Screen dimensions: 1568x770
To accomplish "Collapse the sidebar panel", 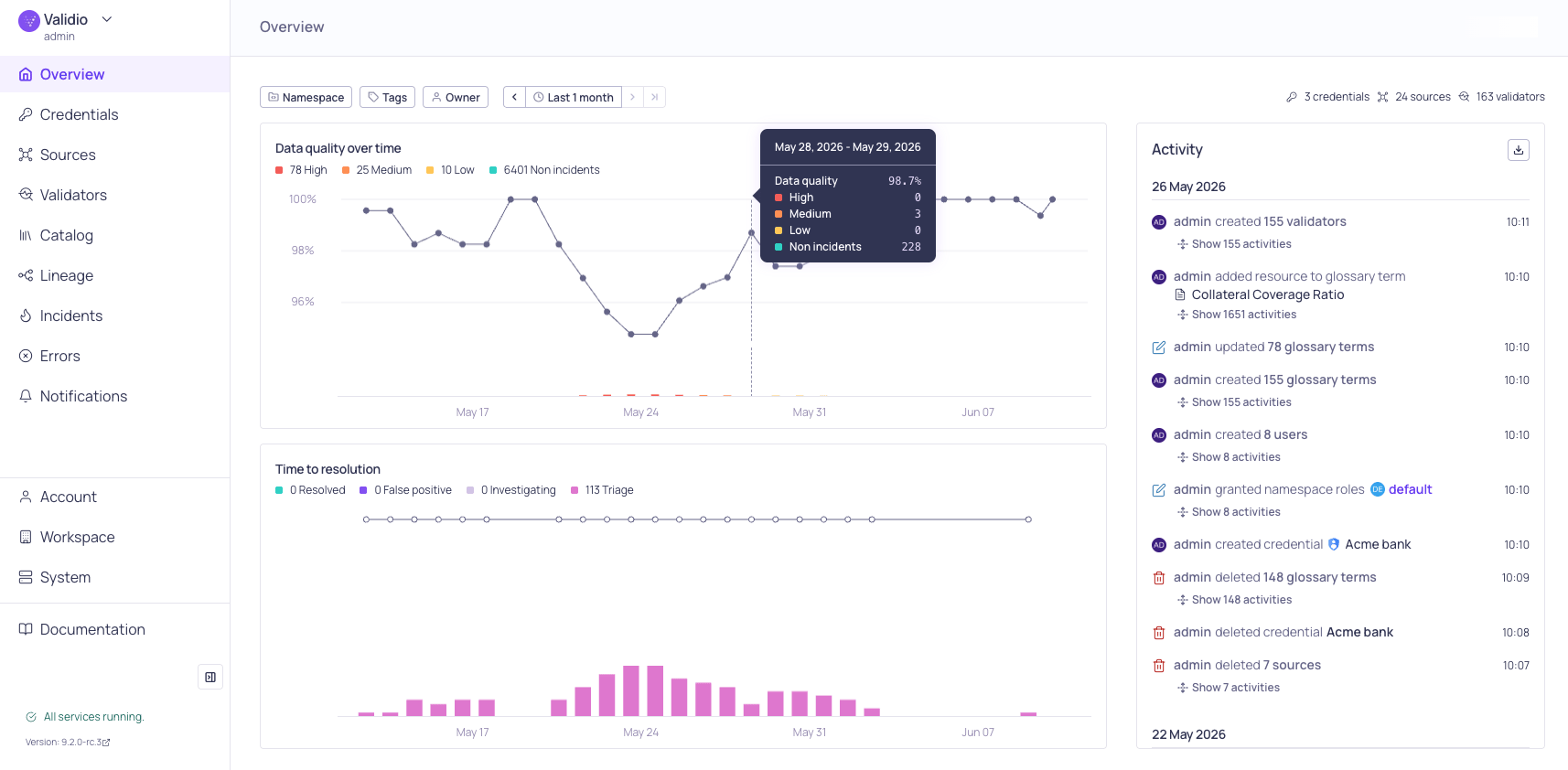I will point(210,677).
